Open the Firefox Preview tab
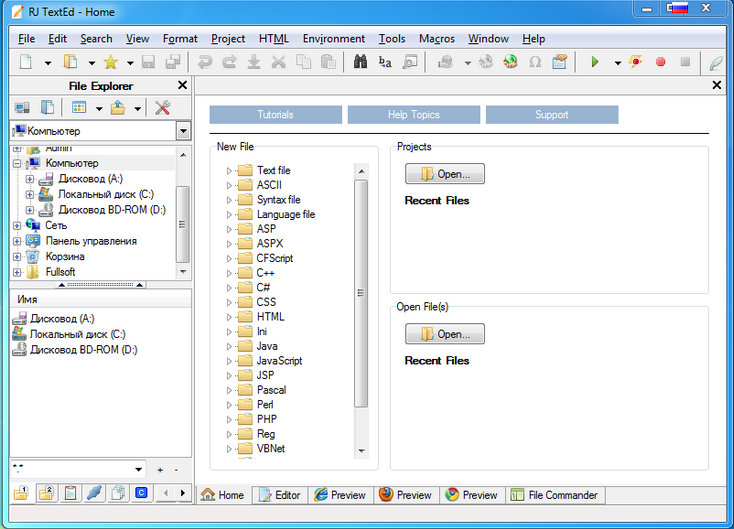Viewport: 734px width, 529px height. pos(406,495)
